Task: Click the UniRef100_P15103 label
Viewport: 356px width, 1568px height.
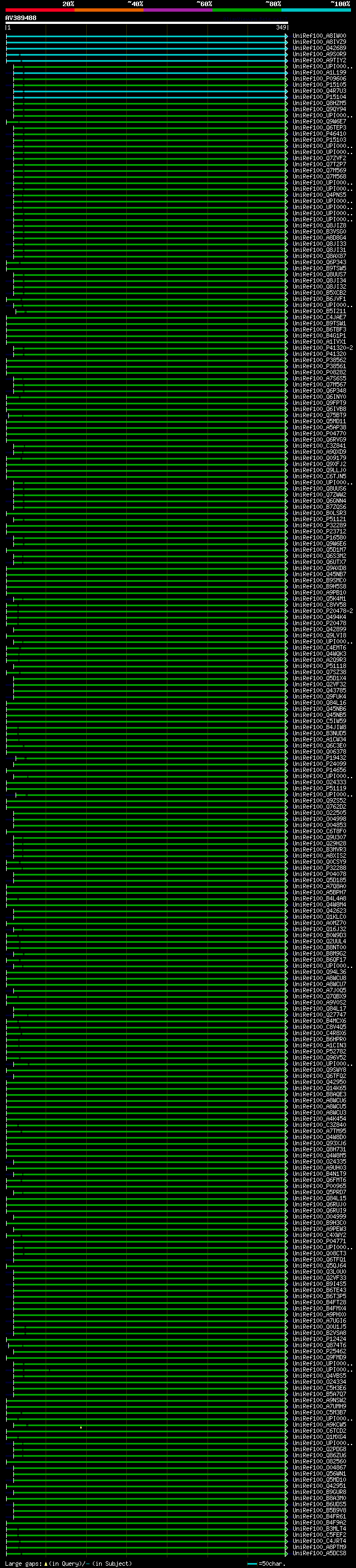Action: click(319, 140)
